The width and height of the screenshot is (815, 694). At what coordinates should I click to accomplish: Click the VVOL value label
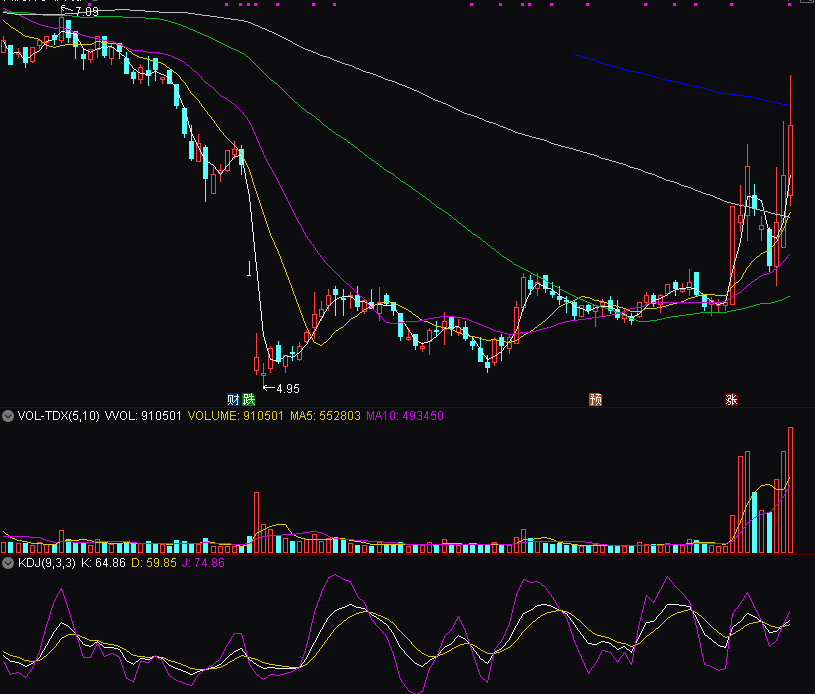tap(143, 415)
